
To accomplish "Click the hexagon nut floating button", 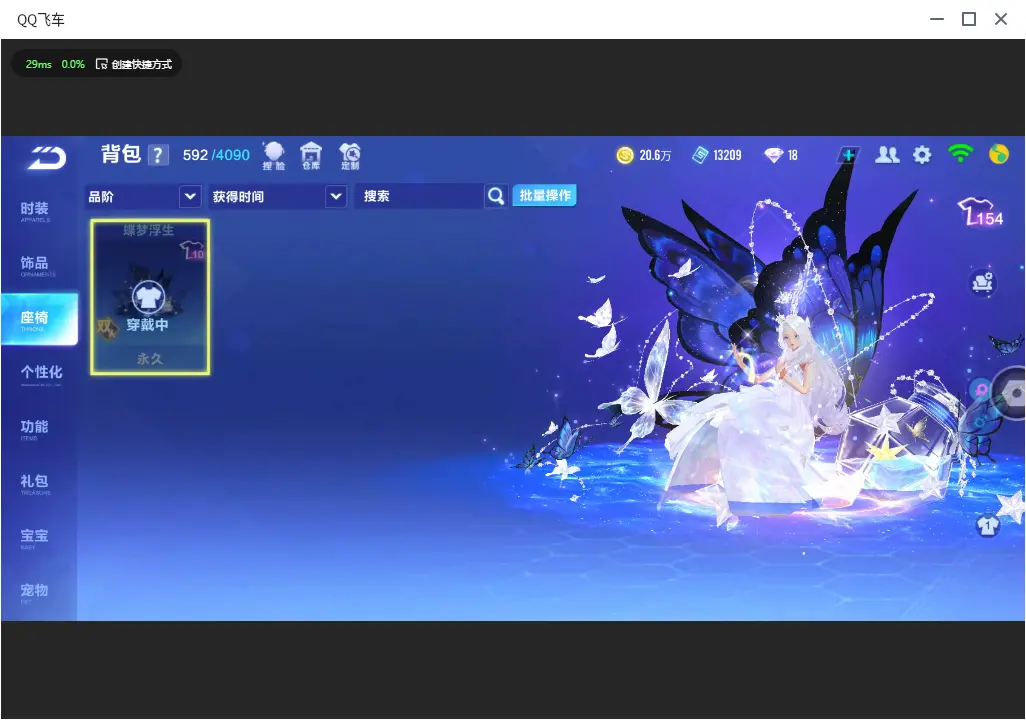I will coord(1012,393).
